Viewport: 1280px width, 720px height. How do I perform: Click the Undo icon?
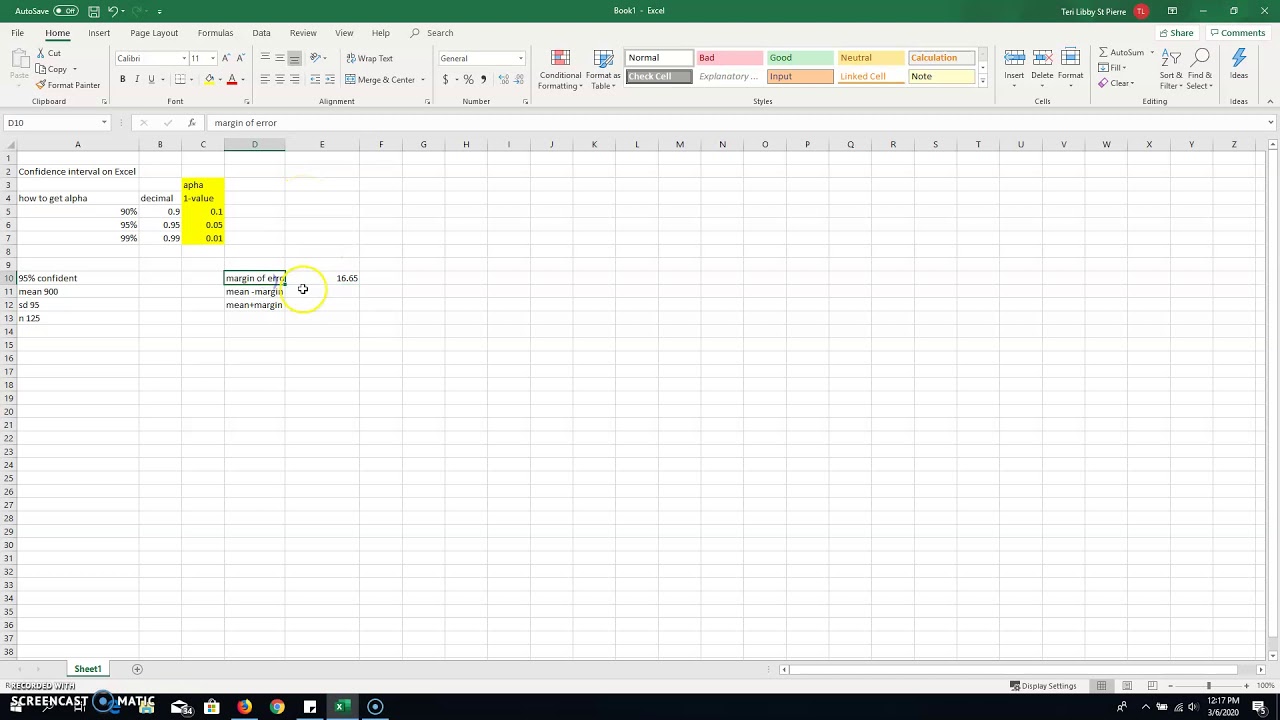112,11
